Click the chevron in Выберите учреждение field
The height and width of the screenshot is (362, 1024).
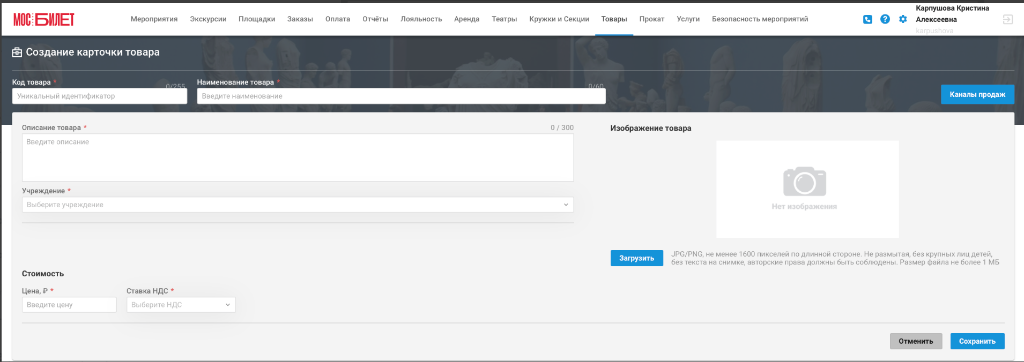pos(566,205)
